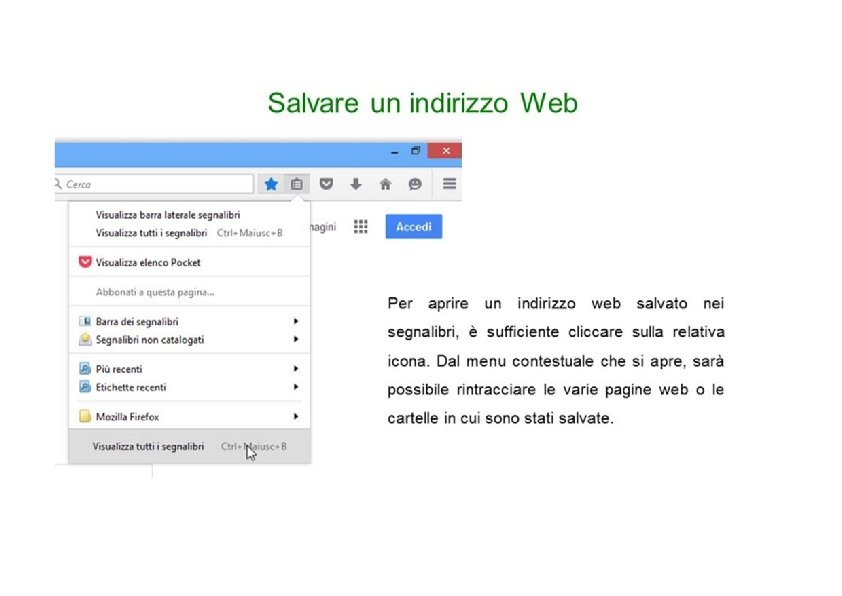Click the slide title Salvare un indirizzo Web
The width and height of the screenshot is (842, 596).
423,103
